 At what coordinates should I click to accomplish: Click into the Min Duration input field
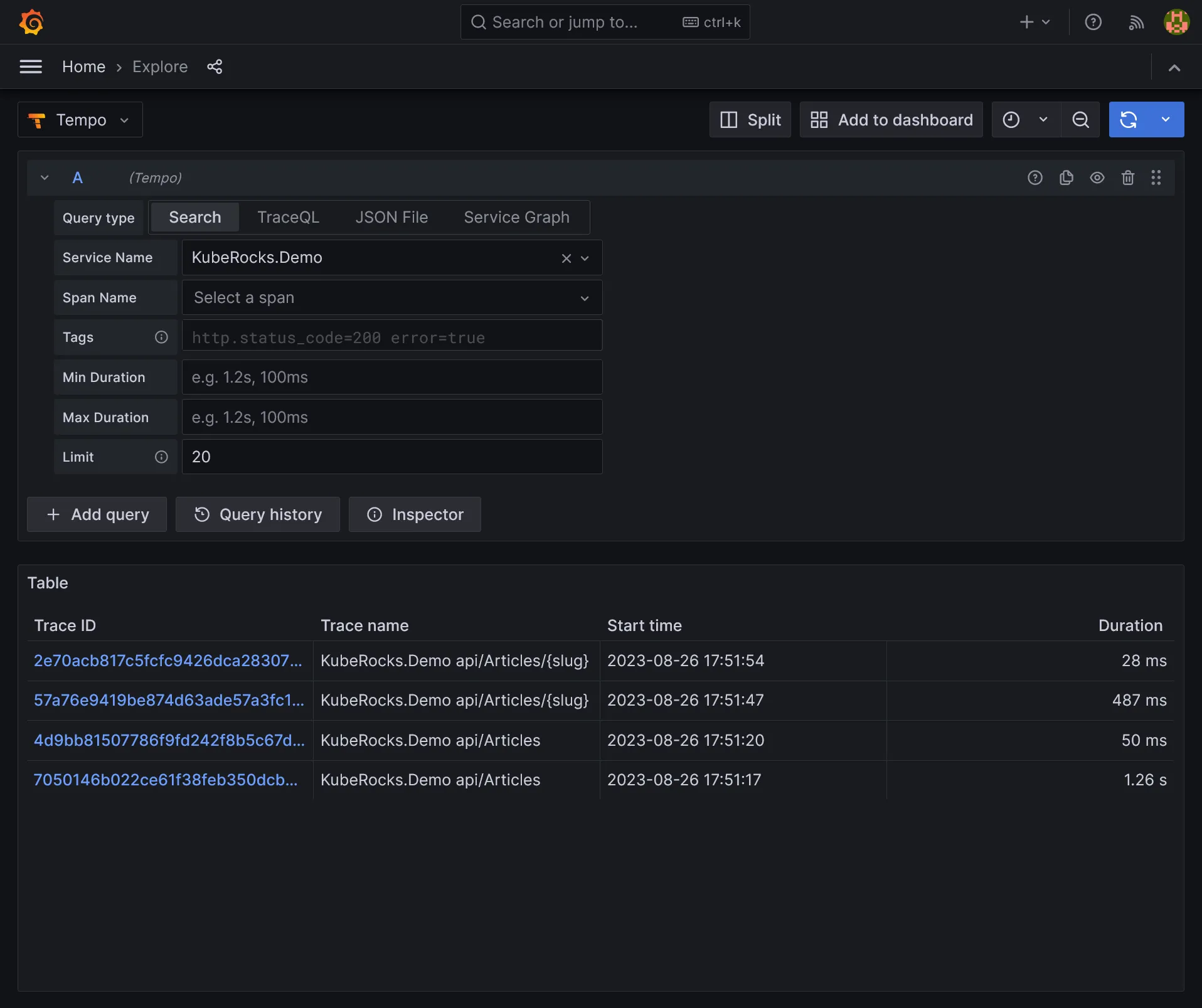(x=391, y=378)
